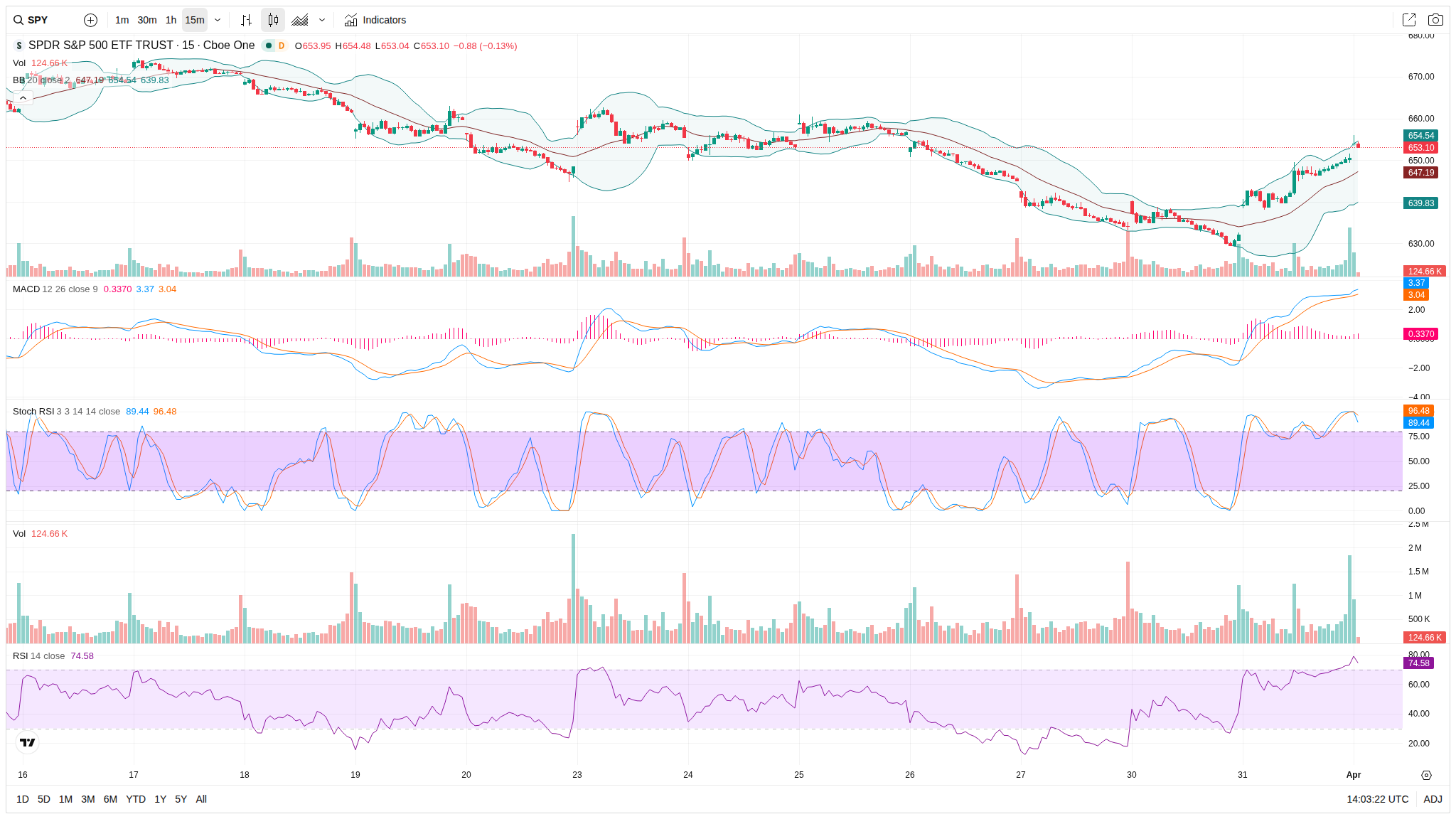Open the Indicators panel
Image resolution: width=1456 pixels, height=819 pixels.
pos(375,20)
